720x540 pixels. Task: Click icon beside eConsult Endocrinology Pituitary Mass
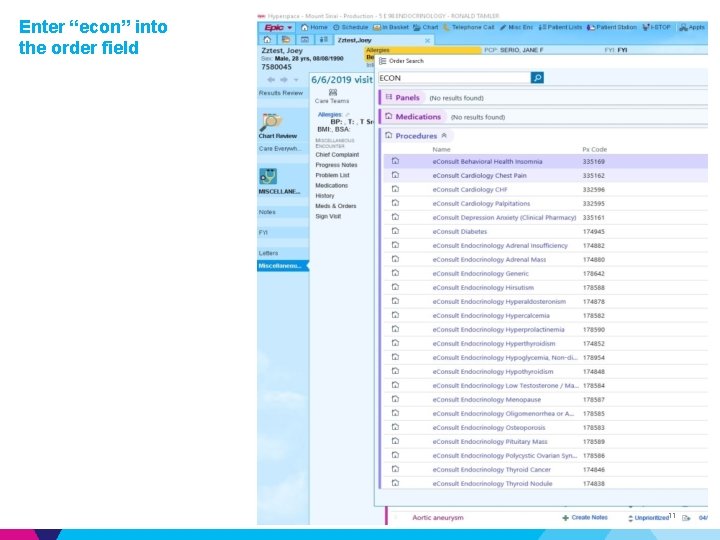[x=395, y=441]
